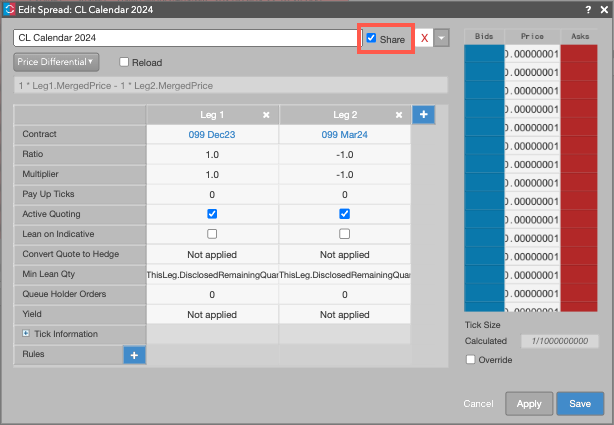Enable the Reload checkbox
This screenshot has height=425, width=614.
tap(124, 62)
